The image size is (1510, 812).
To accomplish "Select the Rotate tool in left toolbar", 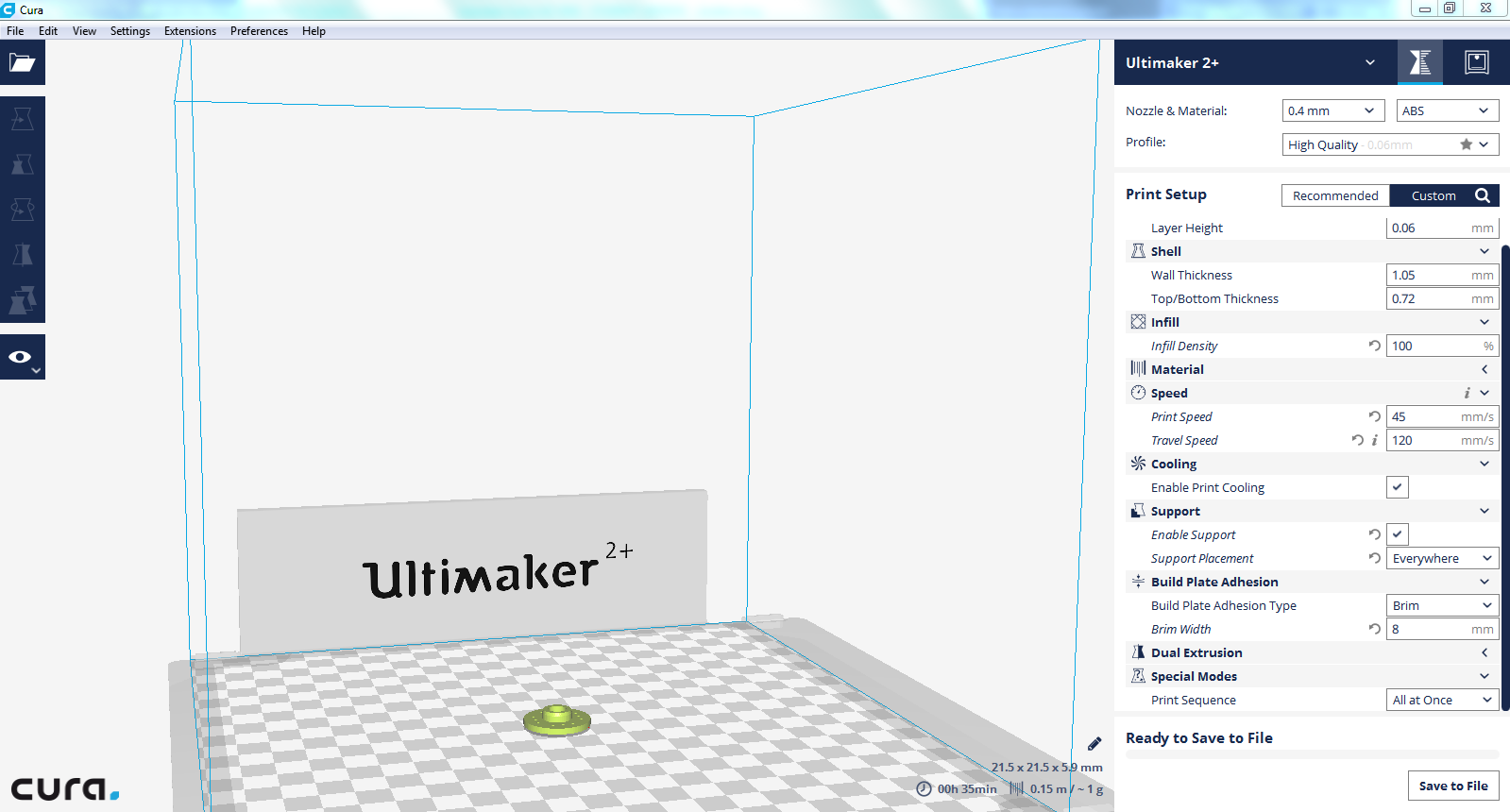I will click(x=23, y=210).
